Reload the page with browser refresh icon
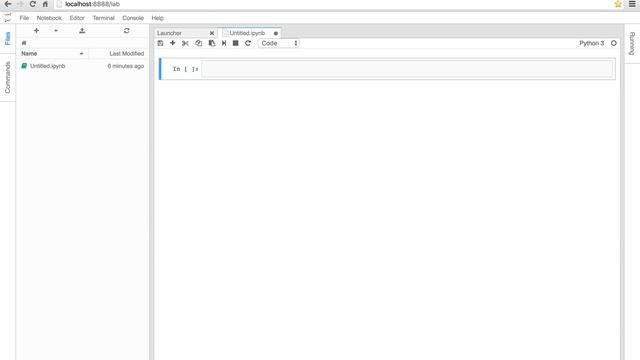 point(33,4)
